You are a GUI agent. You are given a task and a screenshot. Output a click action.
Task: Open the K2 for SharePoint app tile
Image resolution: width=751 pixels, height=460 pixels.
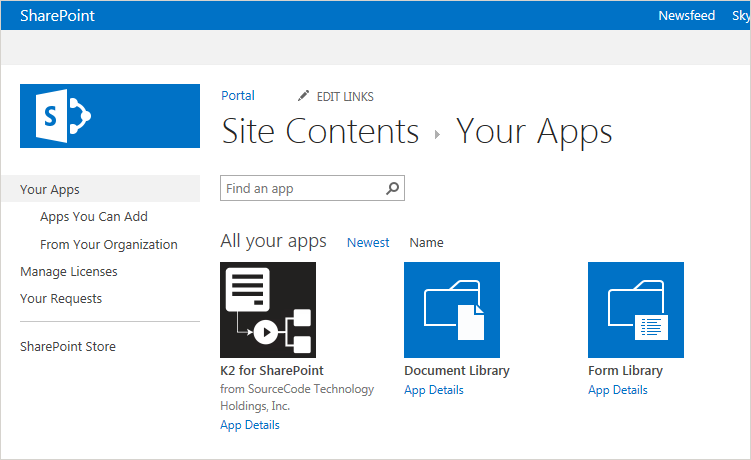(x=267, y=310)
